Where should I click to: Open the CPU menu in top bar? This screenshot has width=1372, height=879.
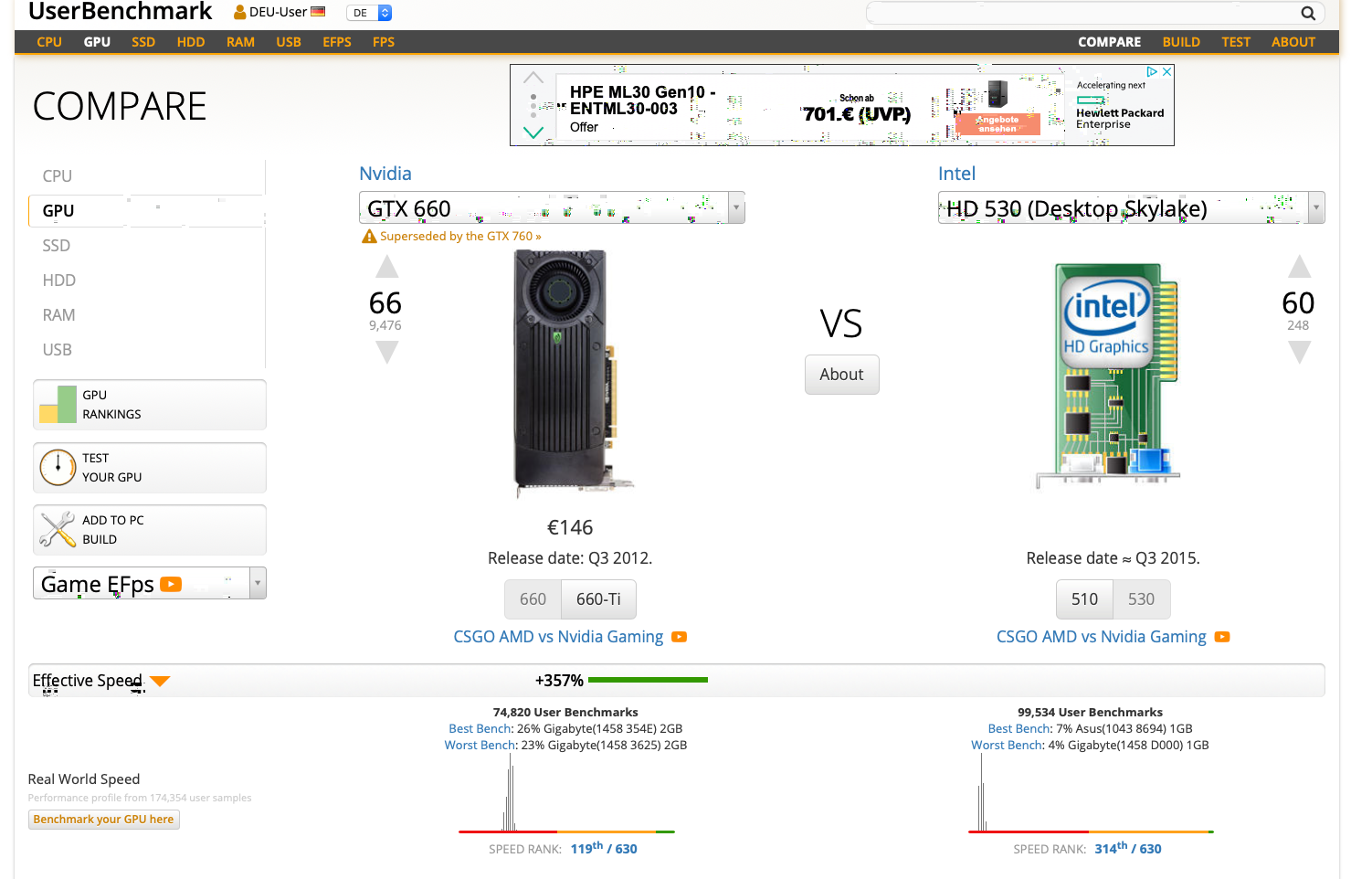[x=49, y=42]
